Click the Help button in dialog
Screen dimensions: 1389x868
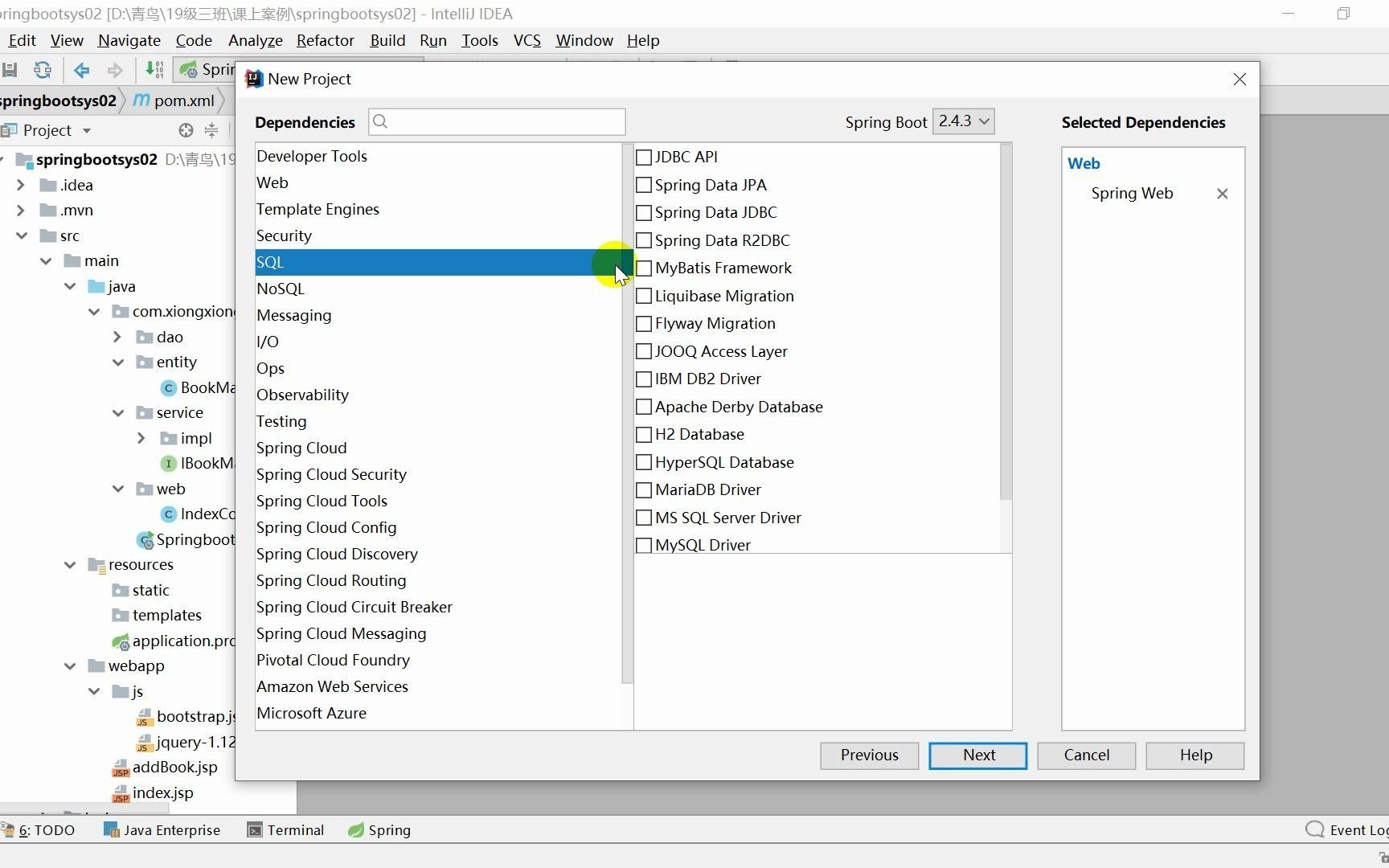[1195, 755]
